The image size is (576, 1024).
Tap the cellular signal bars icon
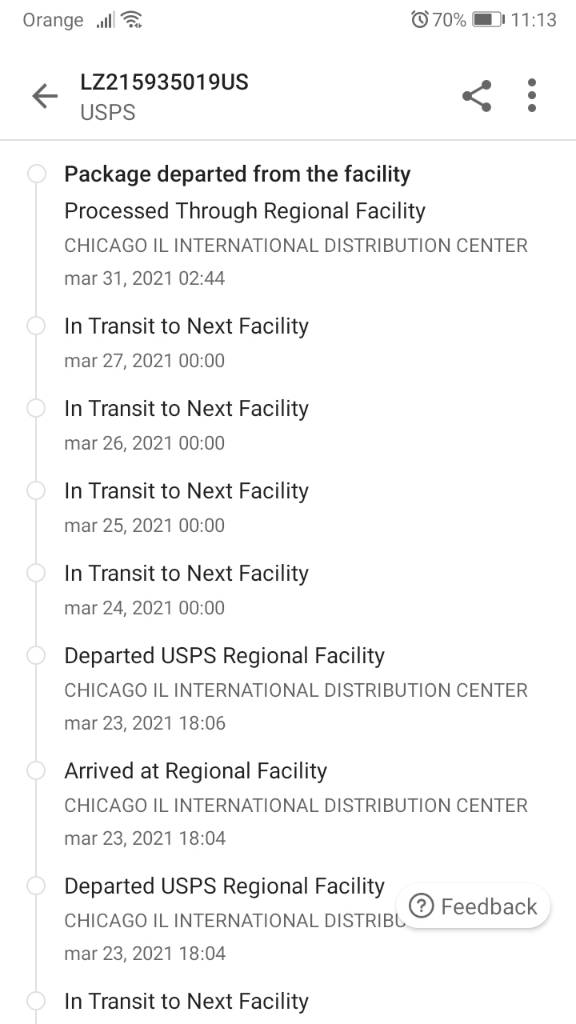click(105, 21)
